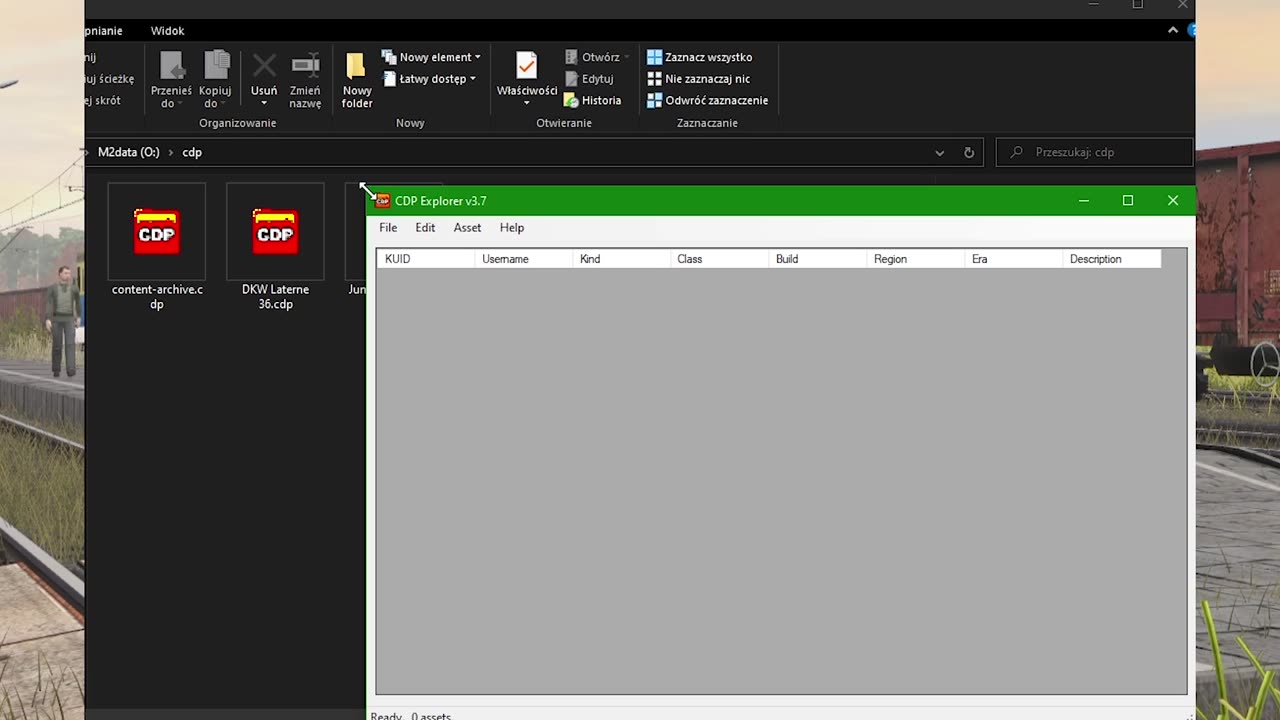
Task: Click the Region column header
Action: coord(916,259)
